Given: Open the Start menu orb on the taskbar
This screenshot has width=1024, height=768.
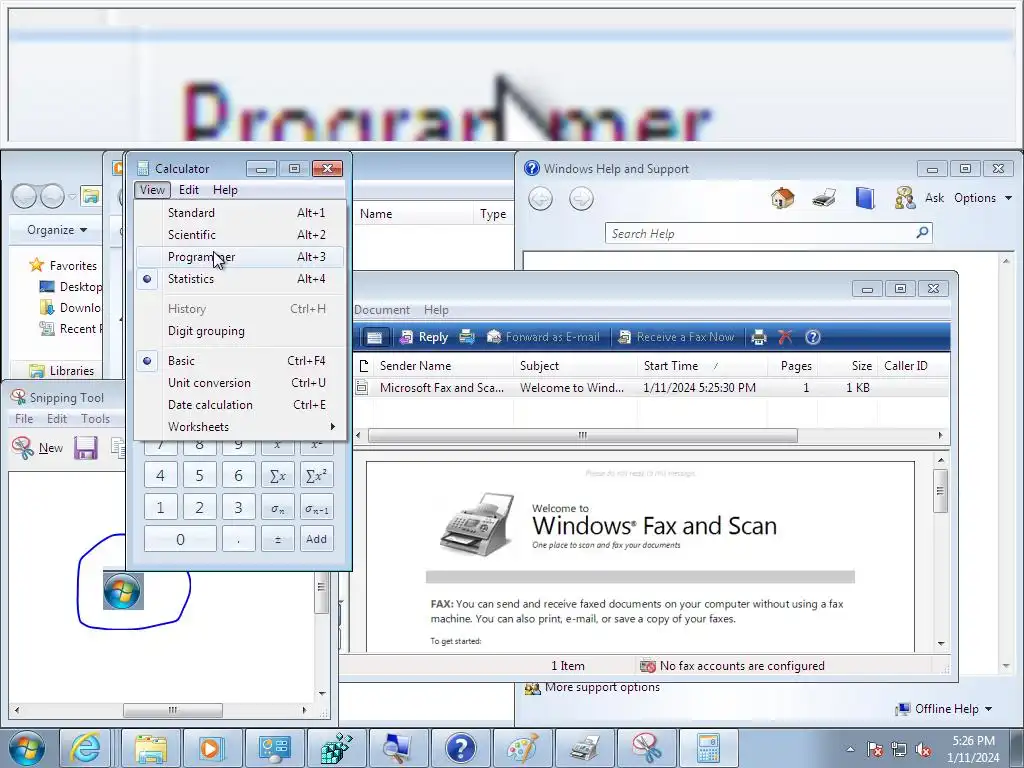Looking at the screenshot, I should coord(27,748).
